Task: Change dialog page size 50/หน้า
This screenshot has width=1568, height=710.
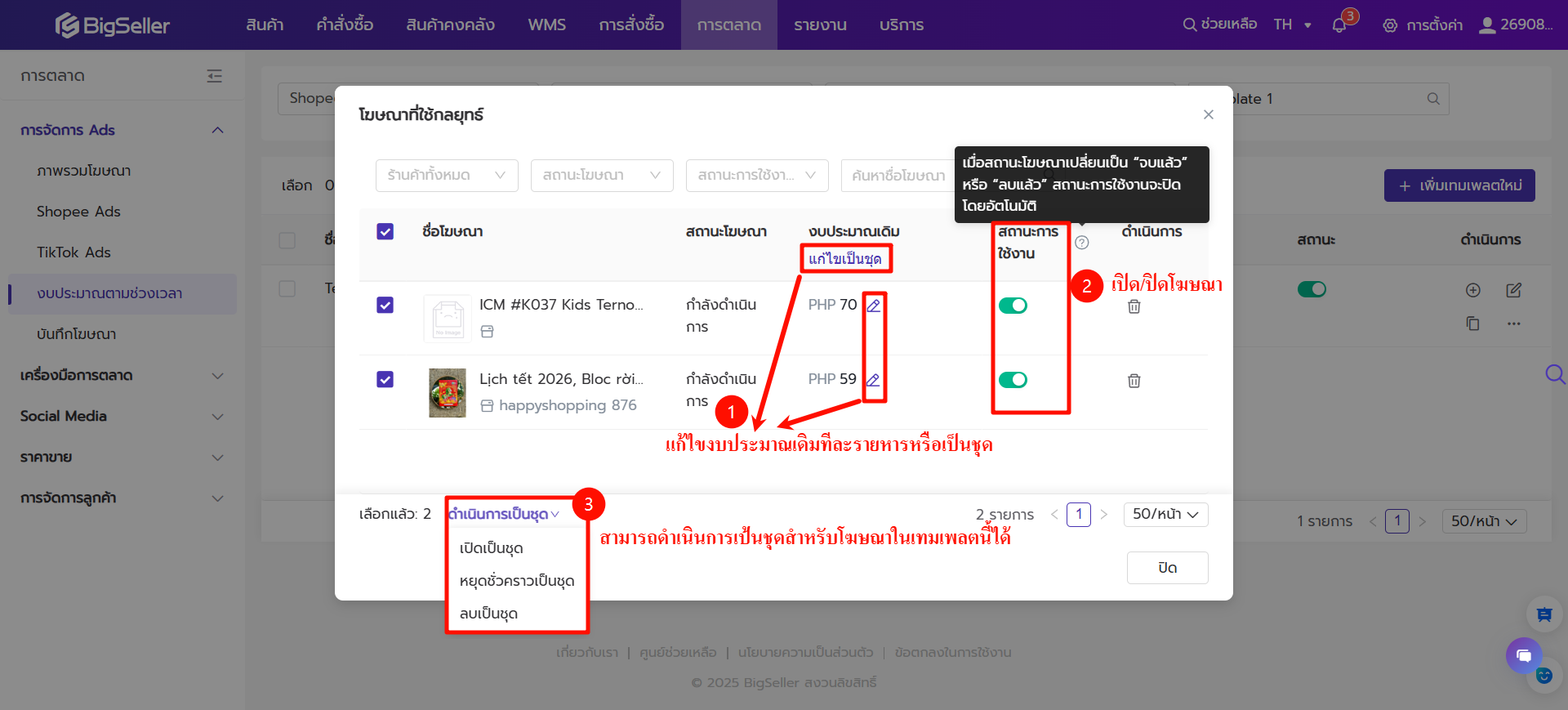Action: (x=1165, y=515)
